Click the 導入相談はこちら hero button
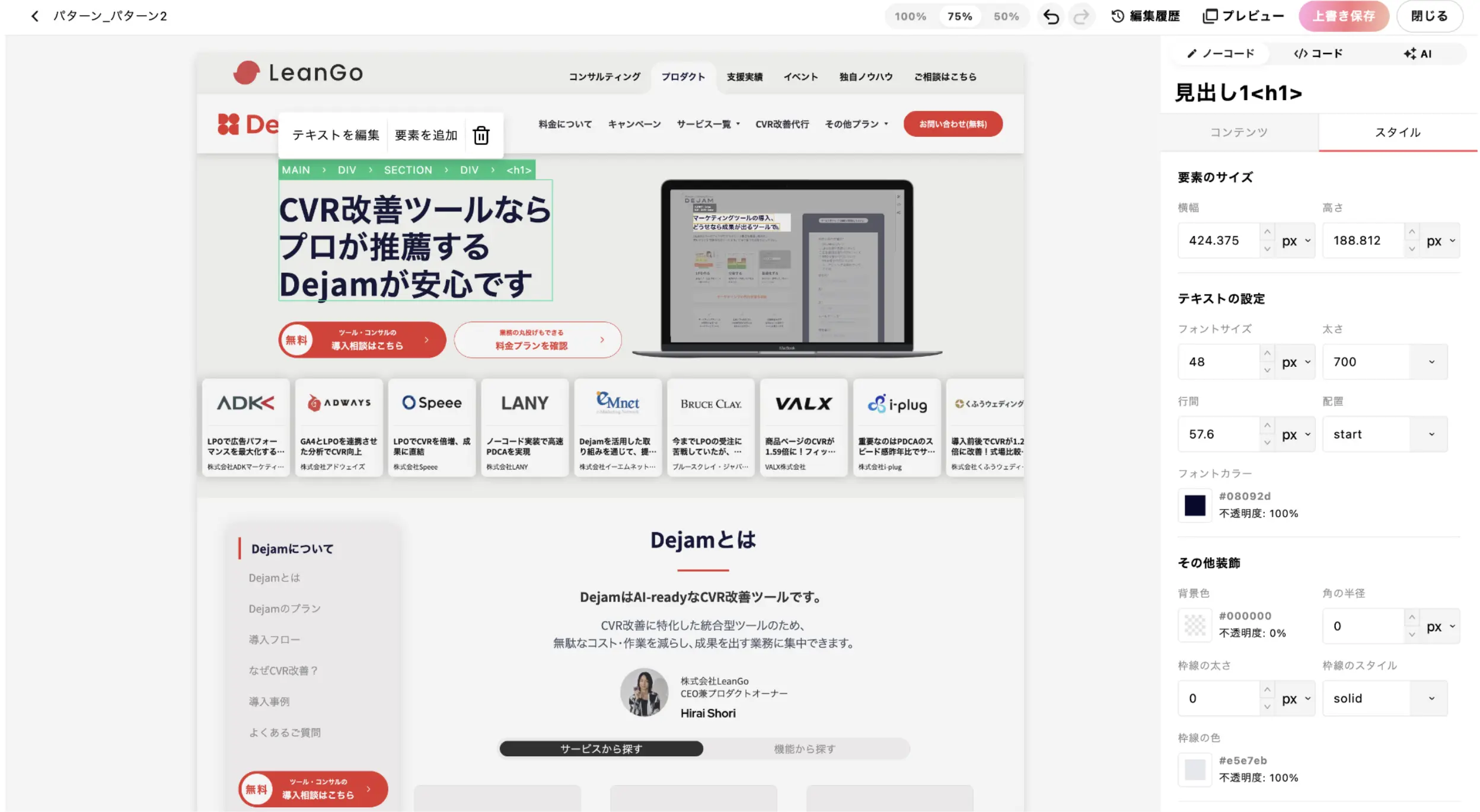 coord(362,340)
